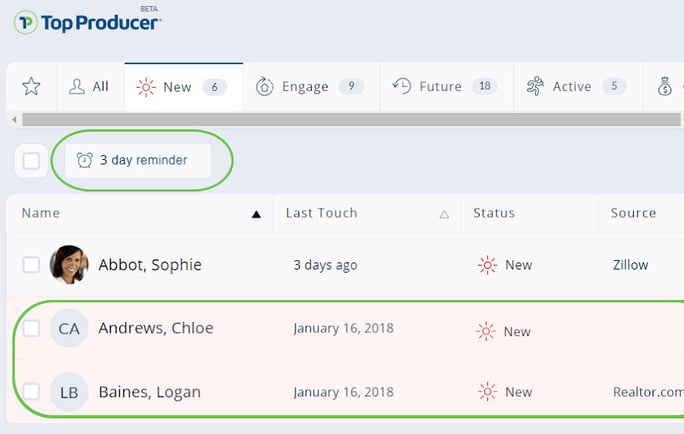Click the running person Active icon
The image size is (684, 434).
tap(535, 86)
